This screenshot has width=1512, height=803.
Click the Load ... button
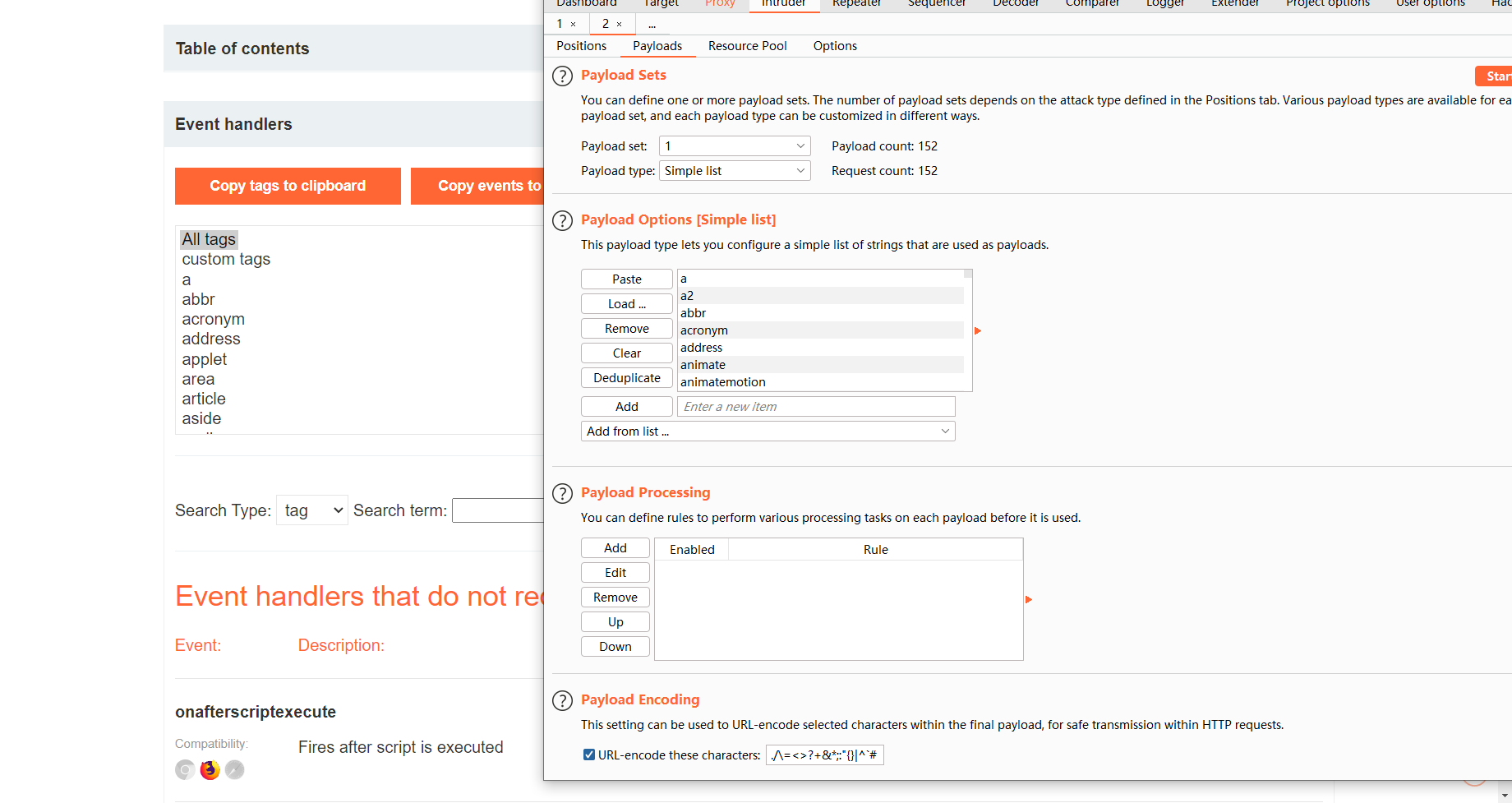pyautogui.click(x=627, y=304)
